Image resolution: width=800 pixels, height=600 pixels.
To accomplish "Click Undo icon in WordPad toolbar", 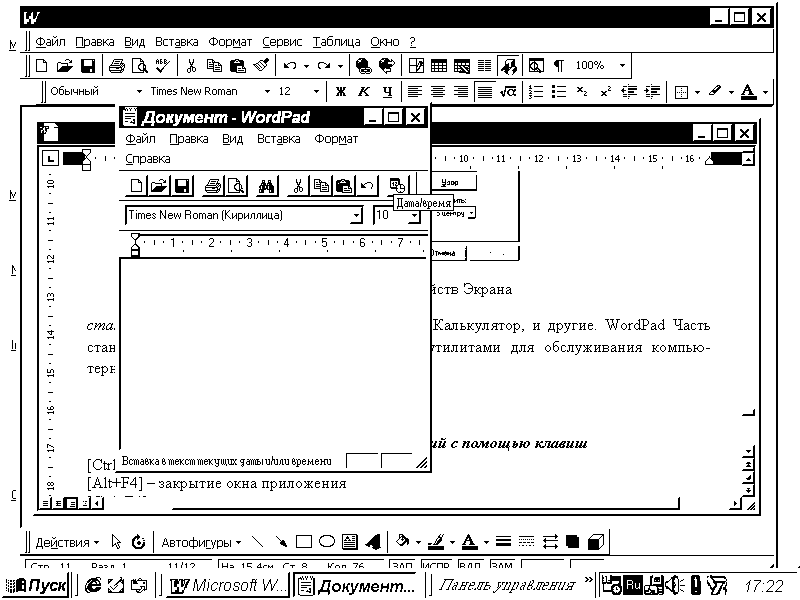I will click(366, 185).
